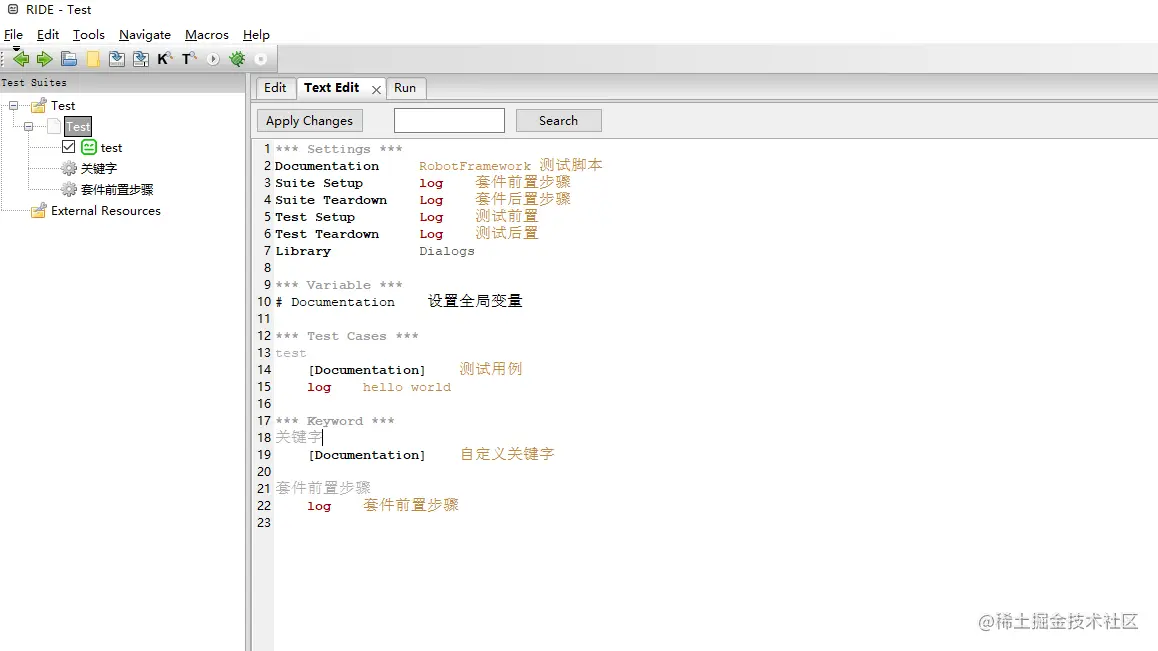This screenshot has width=1158, height=651.
Task: Switch to the Edit tab
Action: pos(275,88)
